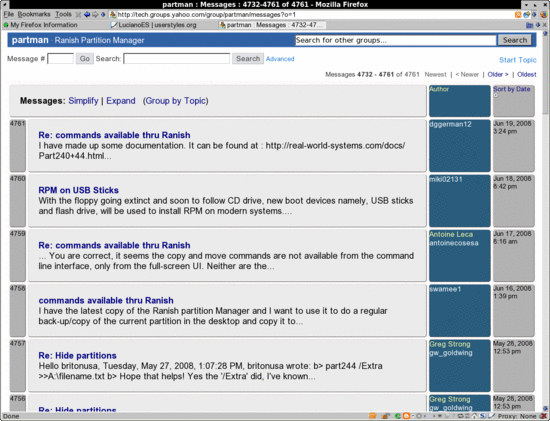The image size is (550, 421).
Task: Switch to LucianoES userstyles.org tab
Action: click(x=154, y=25)
